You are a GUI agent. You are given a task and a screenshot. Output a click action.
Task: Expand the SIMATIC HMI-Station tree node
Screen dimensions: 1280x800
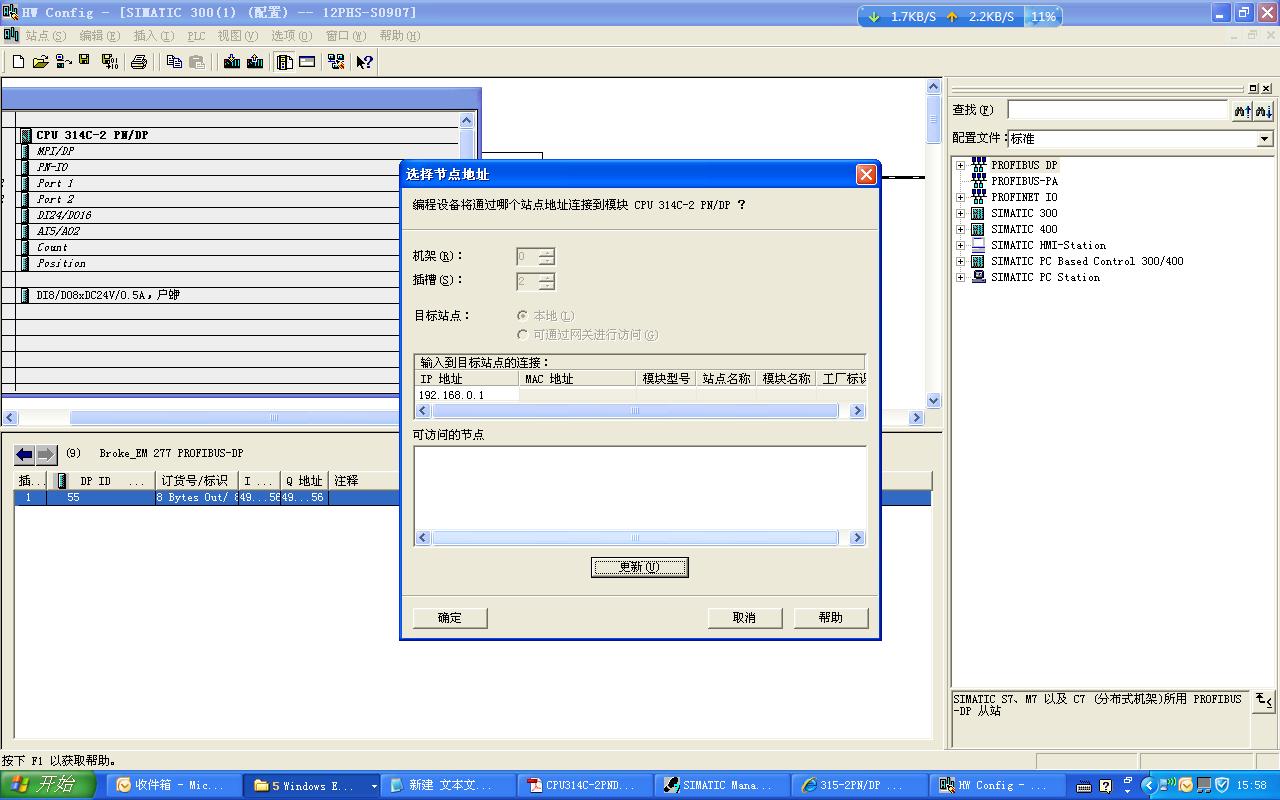[960, 246]
